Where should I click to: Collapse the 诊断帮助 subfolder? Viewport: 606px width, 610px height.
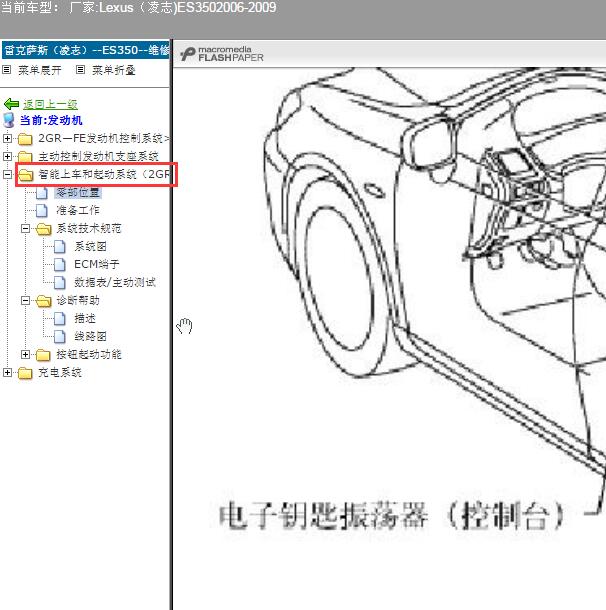pyautogui.click(x=25, y=300)
